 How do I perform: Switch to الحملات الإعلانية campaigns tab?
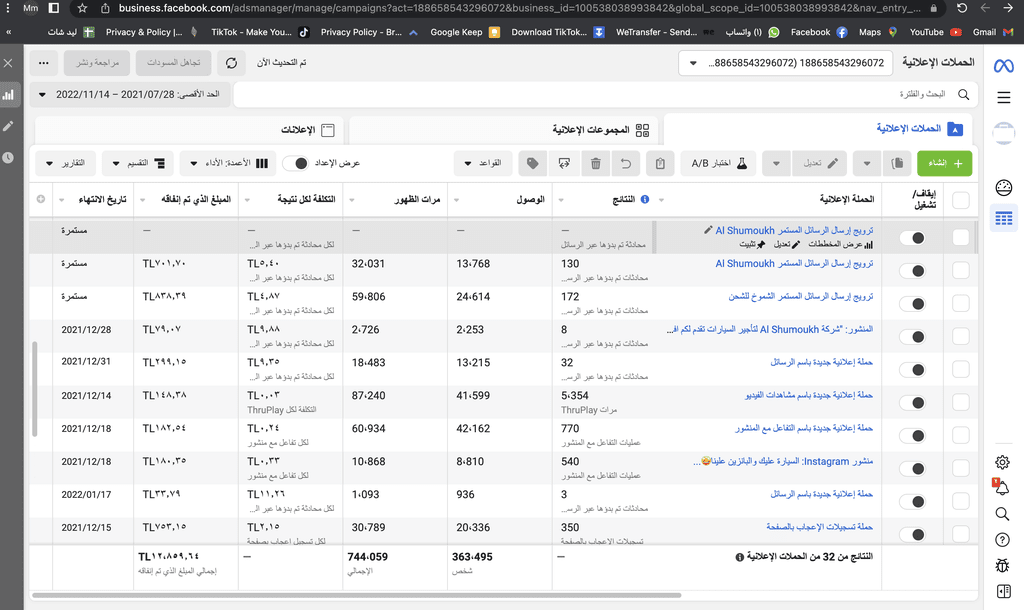[x=818, y=129]
